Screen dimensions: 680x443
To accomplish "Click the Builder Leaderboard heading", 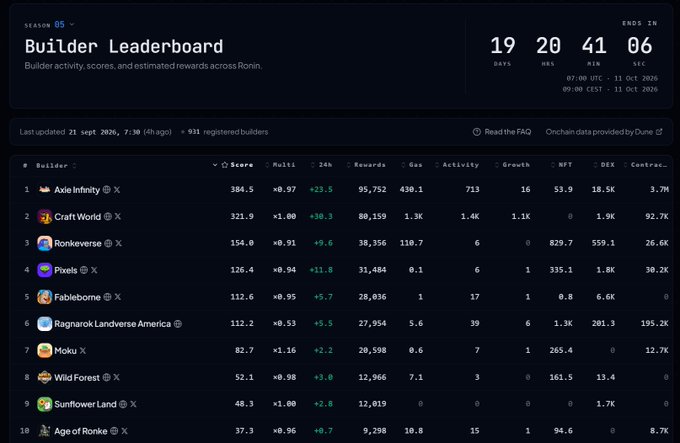I will click(124, 46).
